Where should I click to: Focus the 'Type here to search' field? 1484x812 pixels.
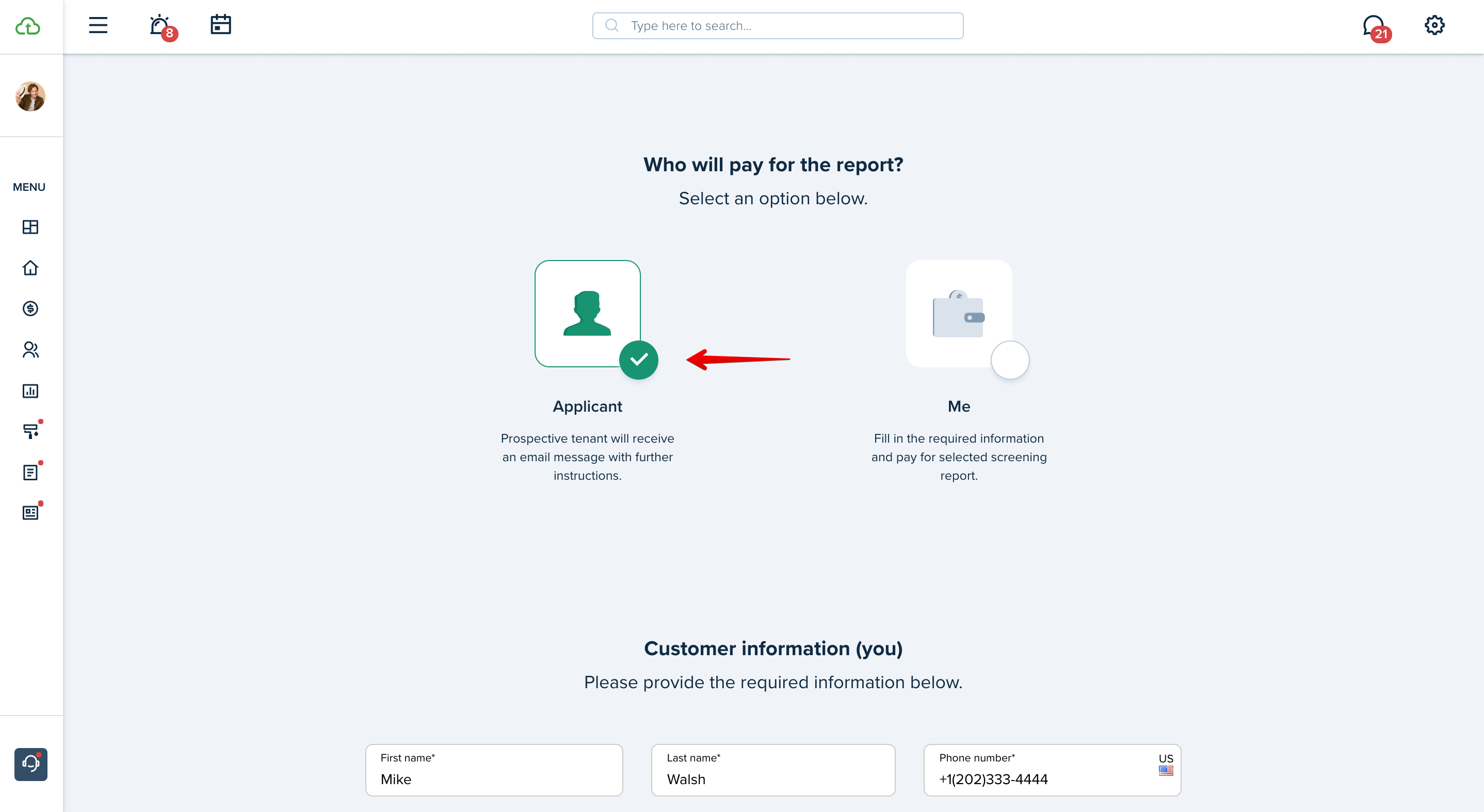(778, 26)
